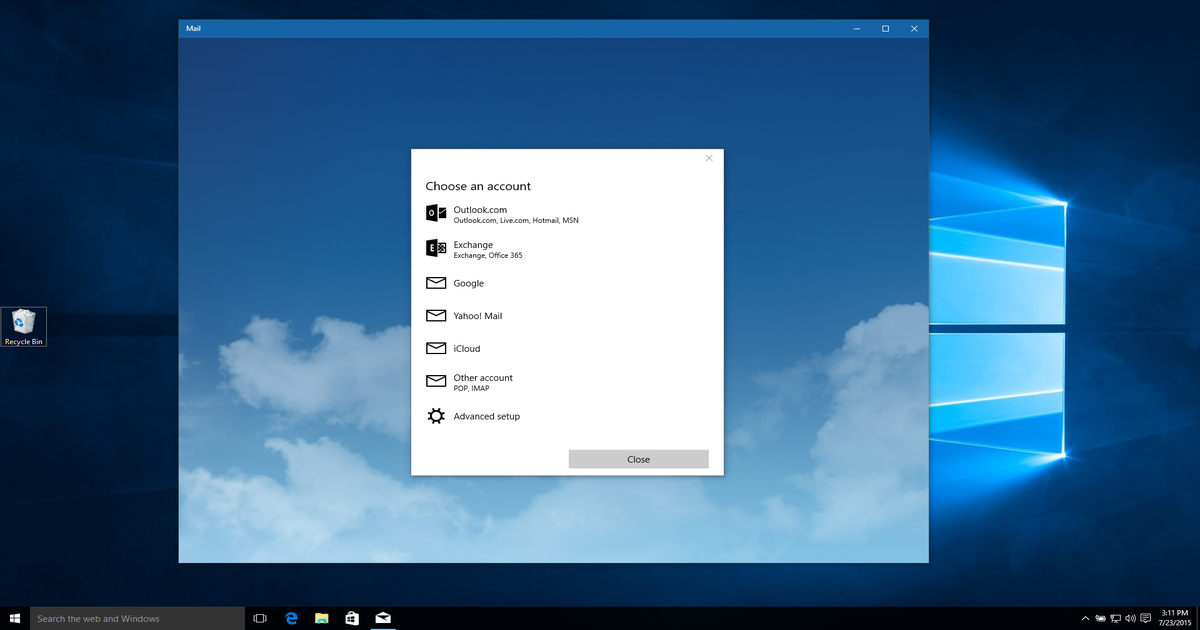Viewport: 1200px width, 630px height.
Task: Open the Windows Start menu
Action: (x=15, y=618)
